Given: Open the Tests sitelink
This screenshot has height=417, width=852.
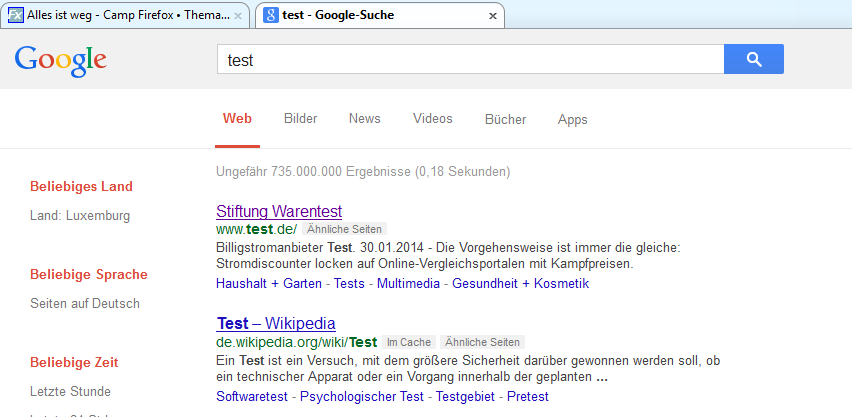Looking at the screenshot, I should (x=349, y=283).
